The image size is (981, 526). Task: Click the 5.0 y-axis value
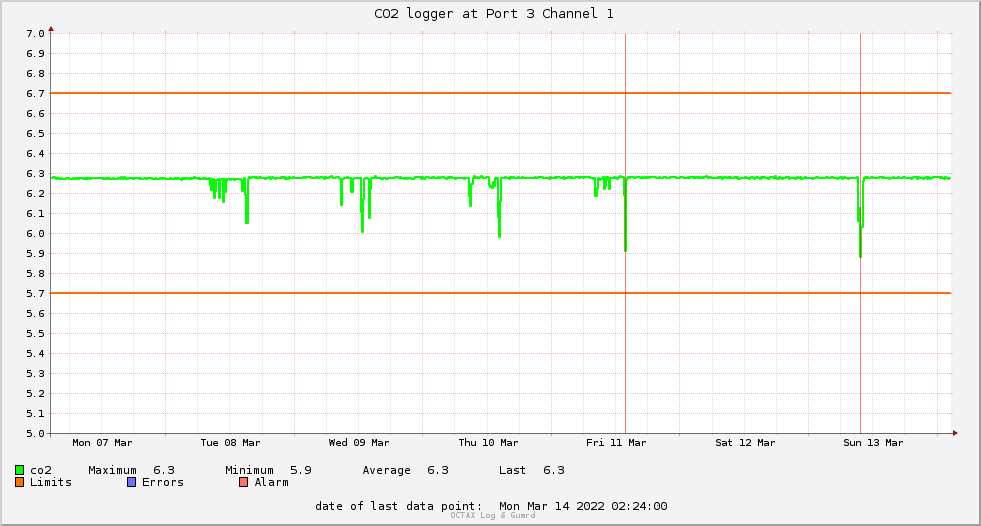click(x=35, y=433)
